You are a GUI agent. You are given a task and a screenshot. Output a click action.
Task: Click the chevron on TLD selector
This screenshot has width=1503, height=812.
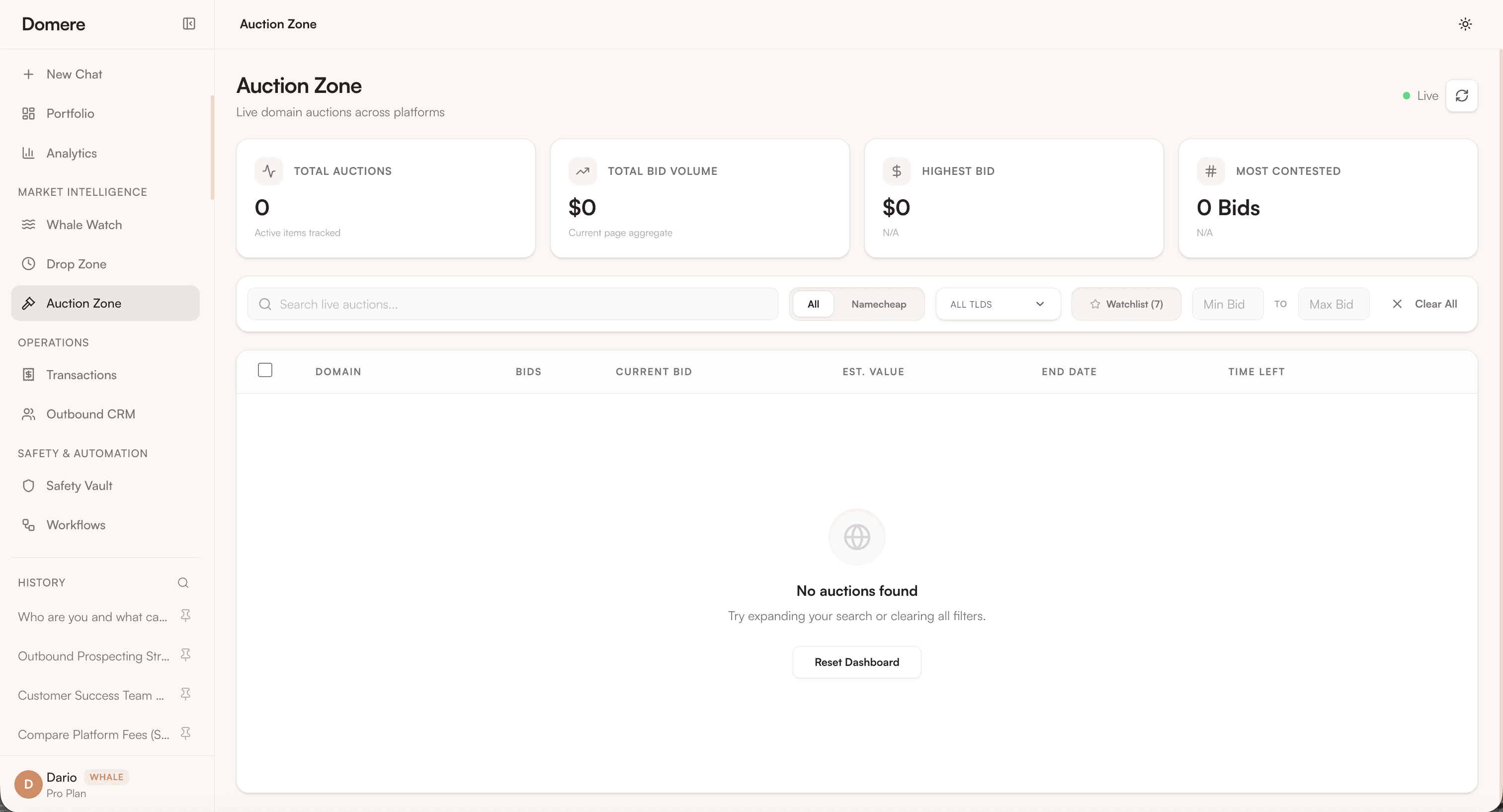point(1040,304)
